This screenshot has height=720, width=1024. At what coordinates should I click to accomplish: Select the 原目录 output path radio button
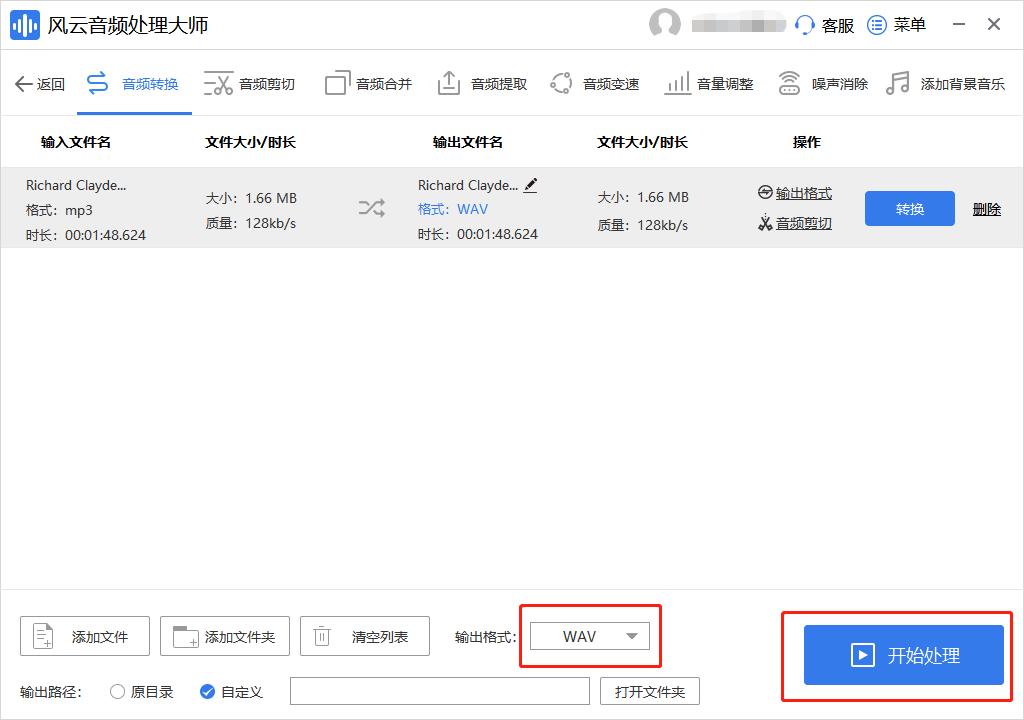(x=117, y=690)
